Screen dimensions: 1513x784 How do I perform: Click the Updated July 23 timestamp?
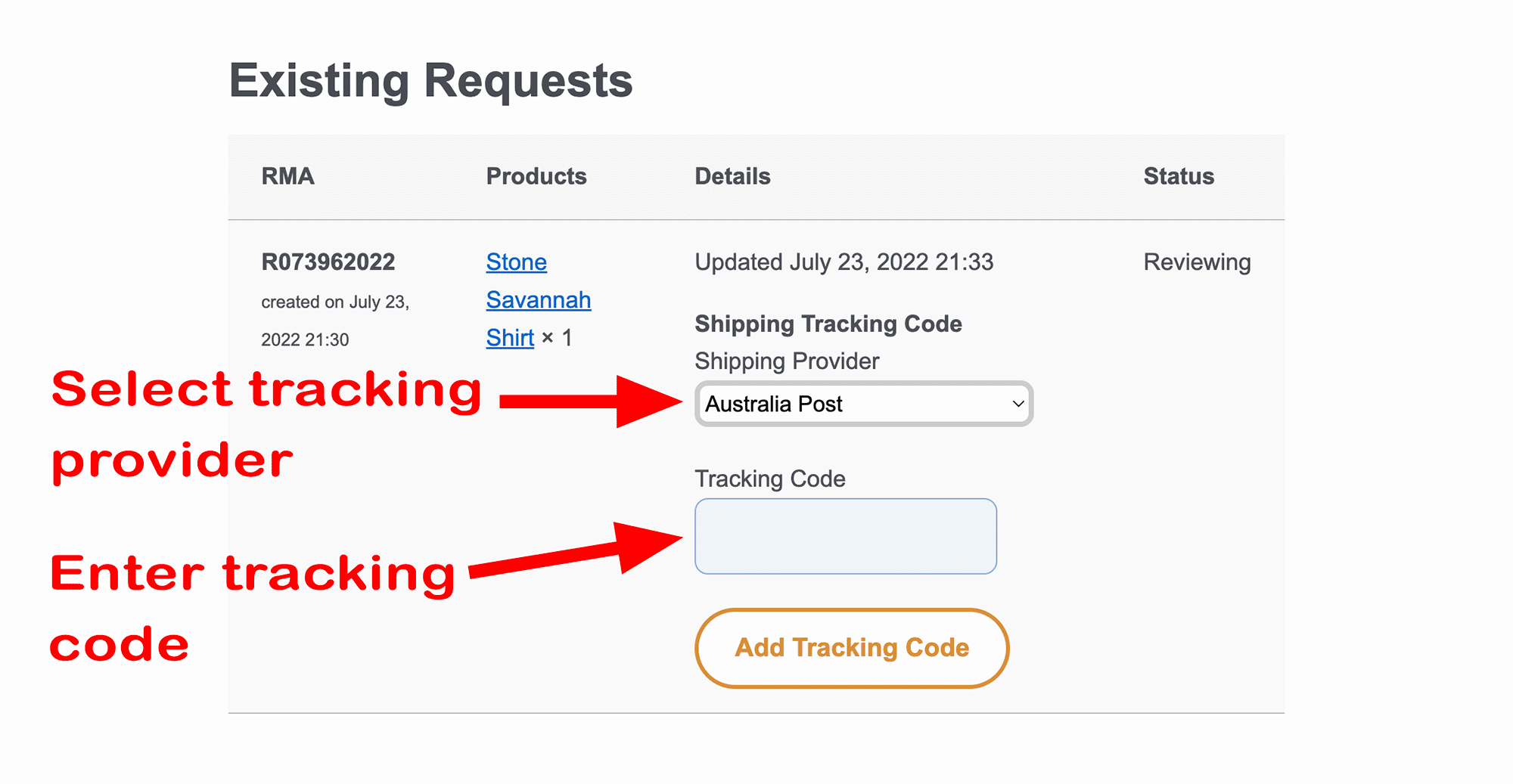843,262
